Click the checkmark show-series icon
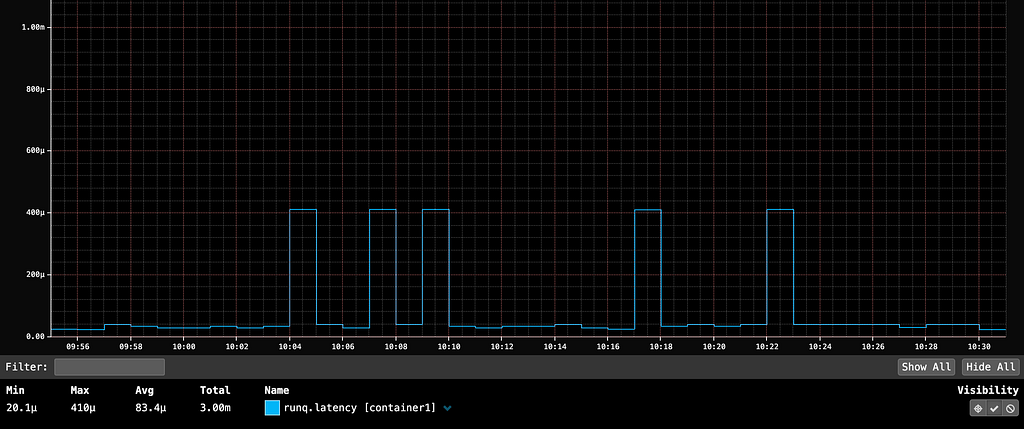The width and height of the screenshot is (1024, 429). 994,408
